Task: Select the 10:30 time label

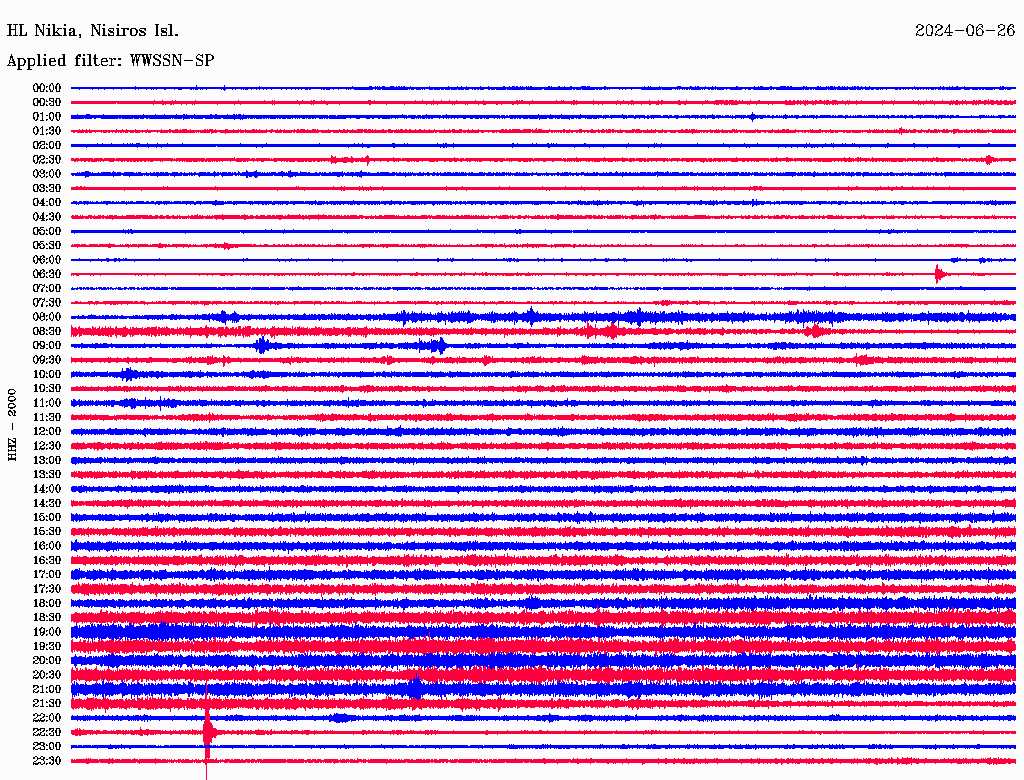Action: (47, 389)
